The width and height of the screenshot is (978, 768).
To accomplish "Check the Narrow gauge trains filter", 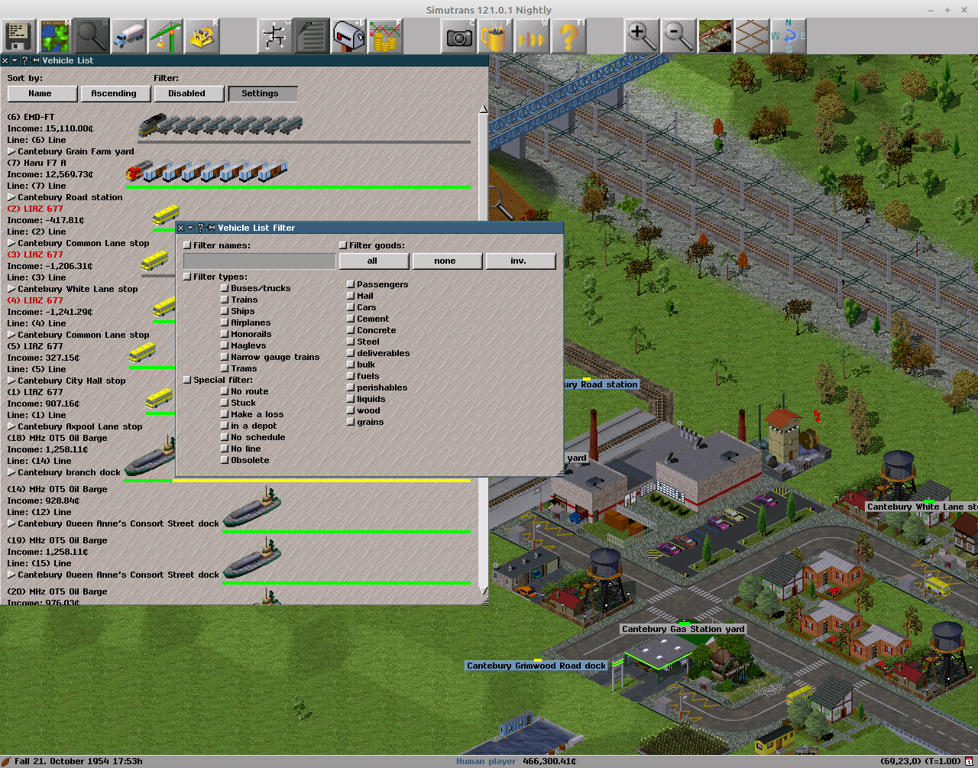I will [225, 357].
